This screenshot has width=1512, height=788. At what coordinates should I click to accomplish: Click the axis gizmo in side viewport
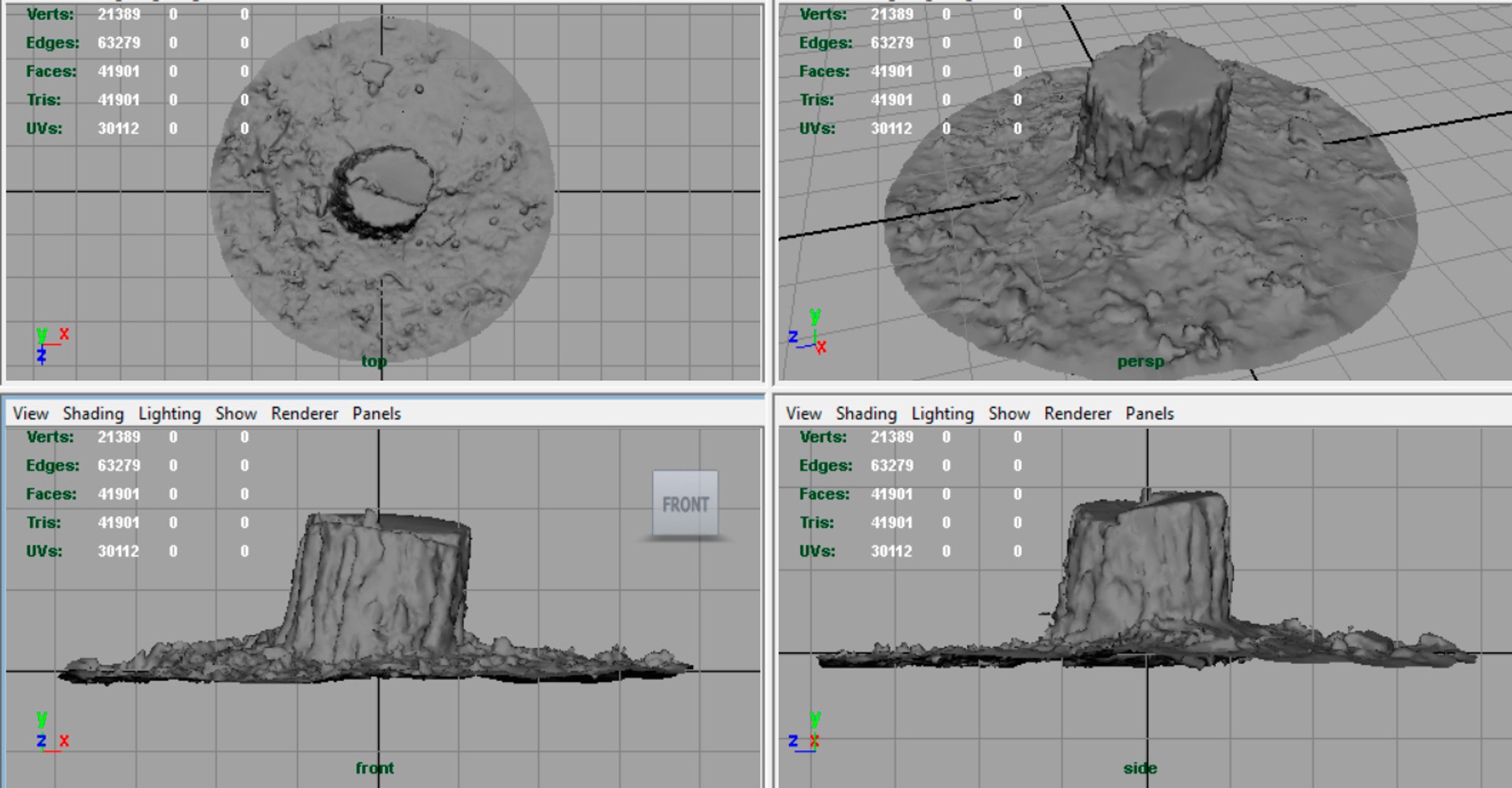click(x=805, y=732)
